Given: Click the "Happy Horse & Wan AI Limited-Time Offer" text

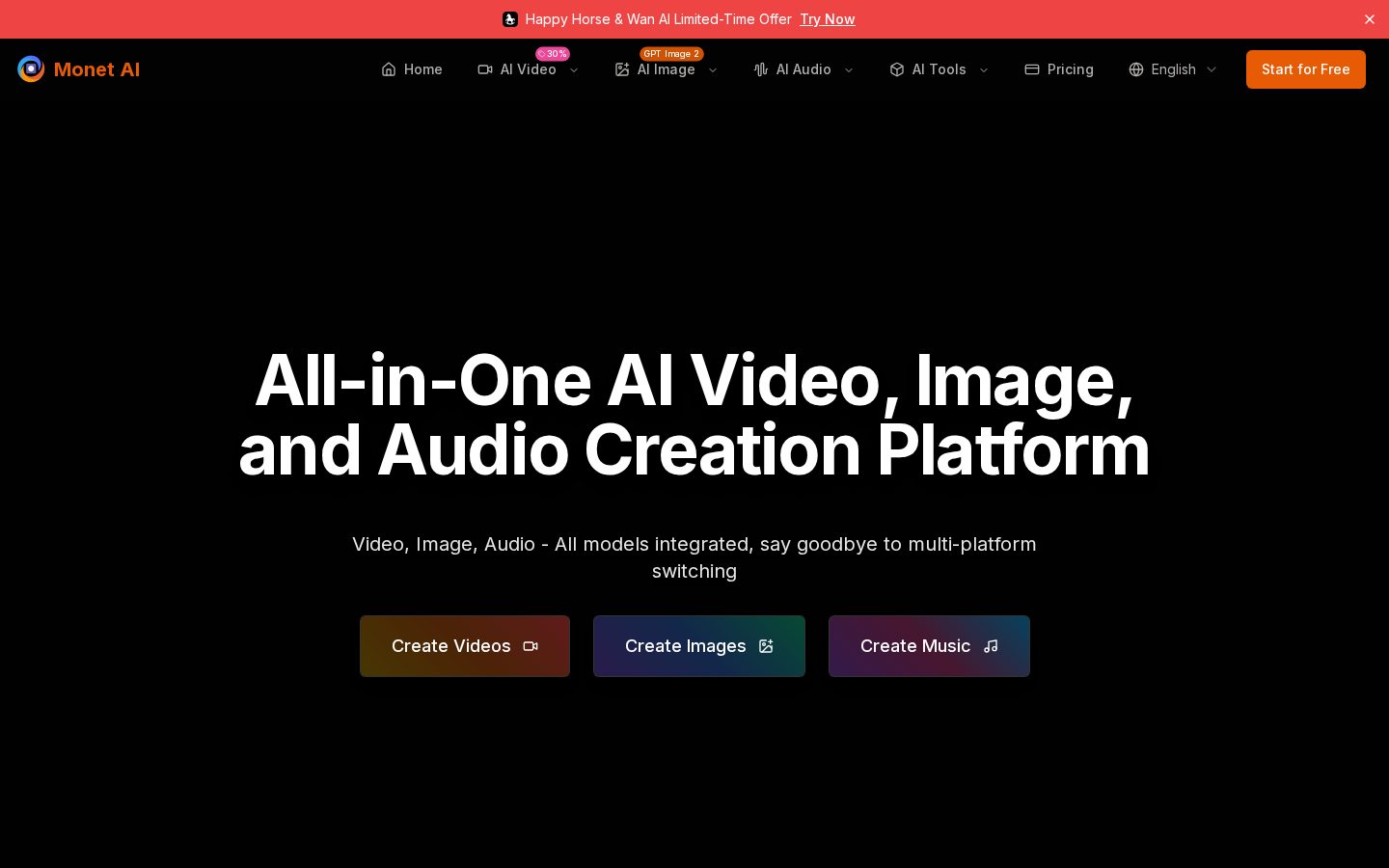Looking at the screenshot, I should [x=658, y=19].
